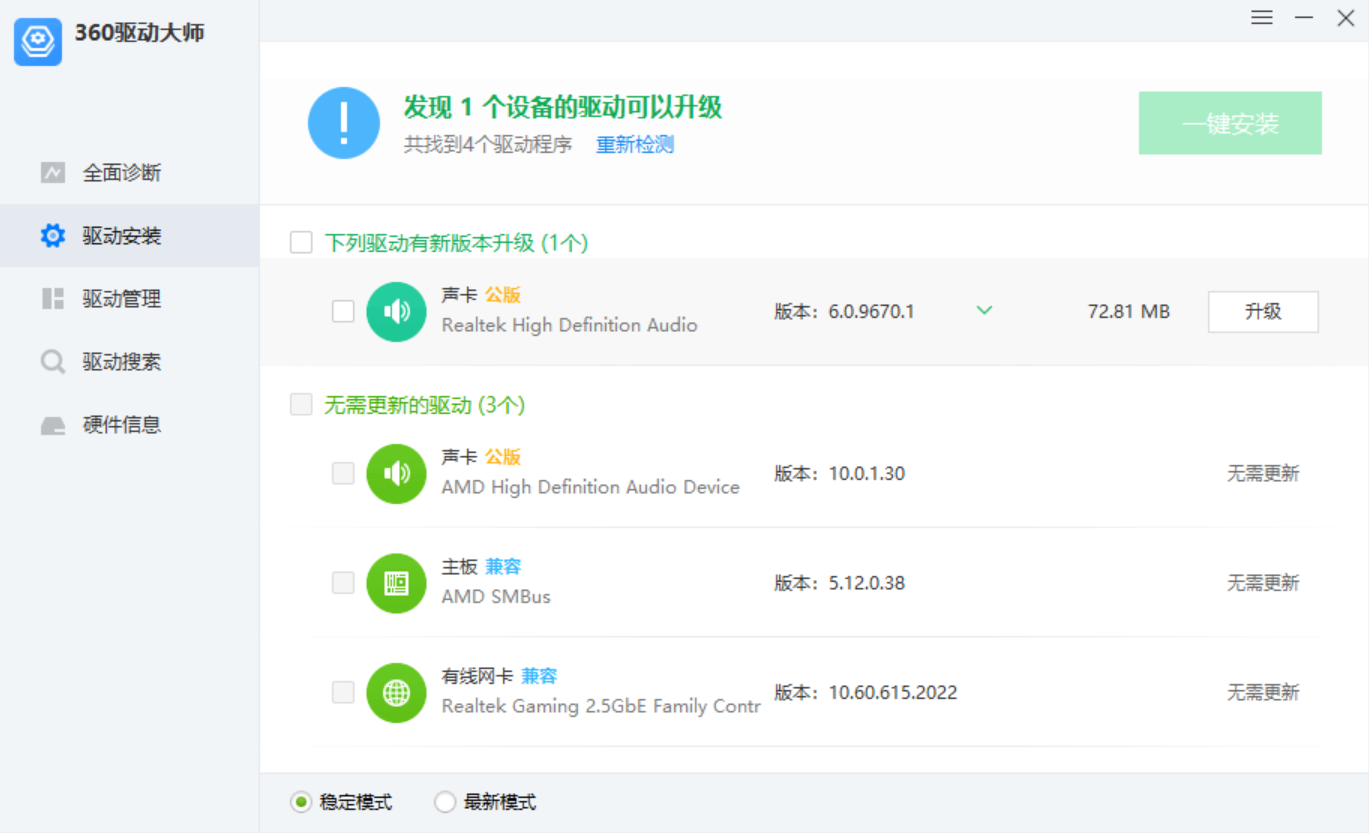Click the AMD SMBus motherboard icon
Screen dimensions: 1369x833
397,583
